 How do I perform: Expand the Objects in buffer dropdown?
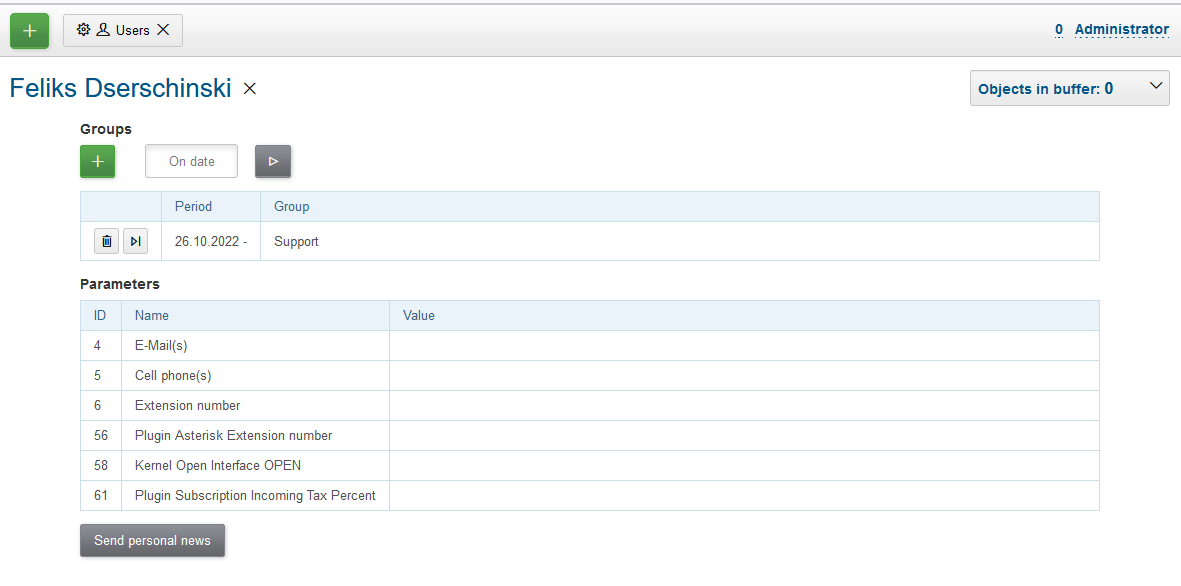pyautogui.click(x=1156, y=88)
